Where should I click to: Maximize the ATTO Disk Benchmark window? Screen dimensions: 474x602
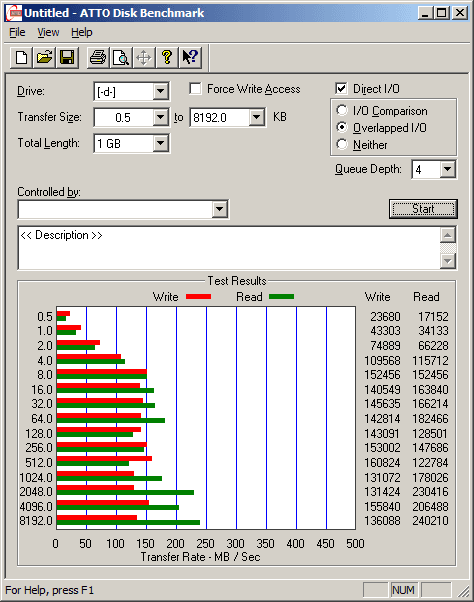click(442, 13)
